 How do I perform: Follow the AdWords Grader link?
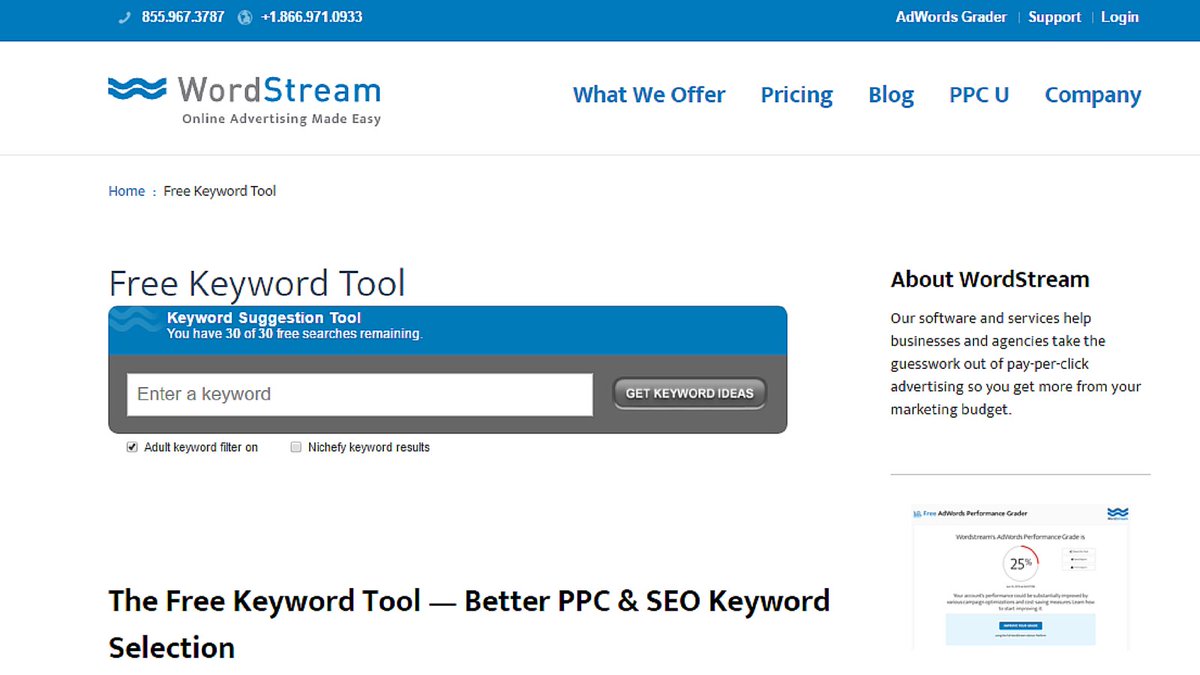click(950, 16)
